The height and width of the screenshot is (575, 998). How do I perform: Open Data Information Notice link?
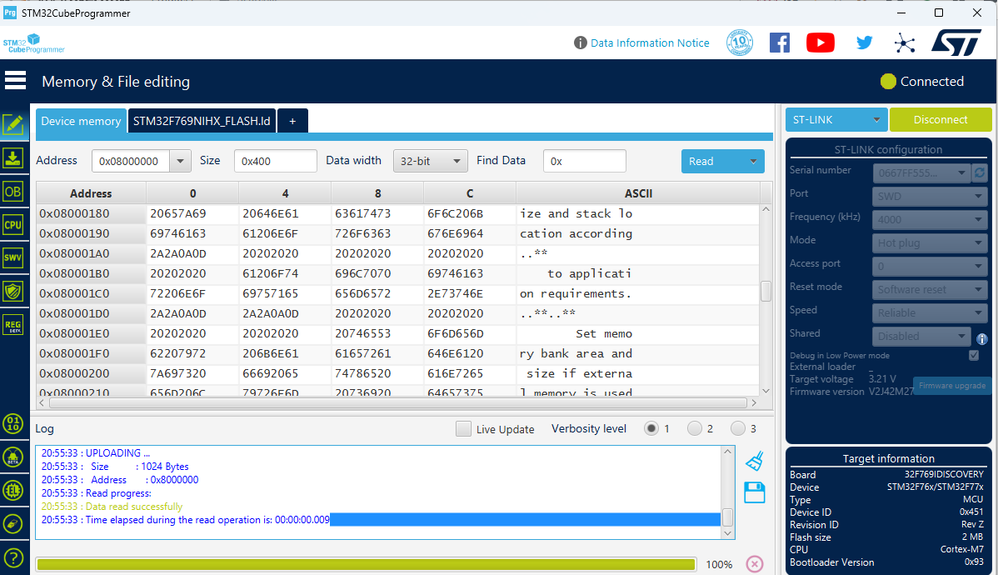(x=649, y=43)
